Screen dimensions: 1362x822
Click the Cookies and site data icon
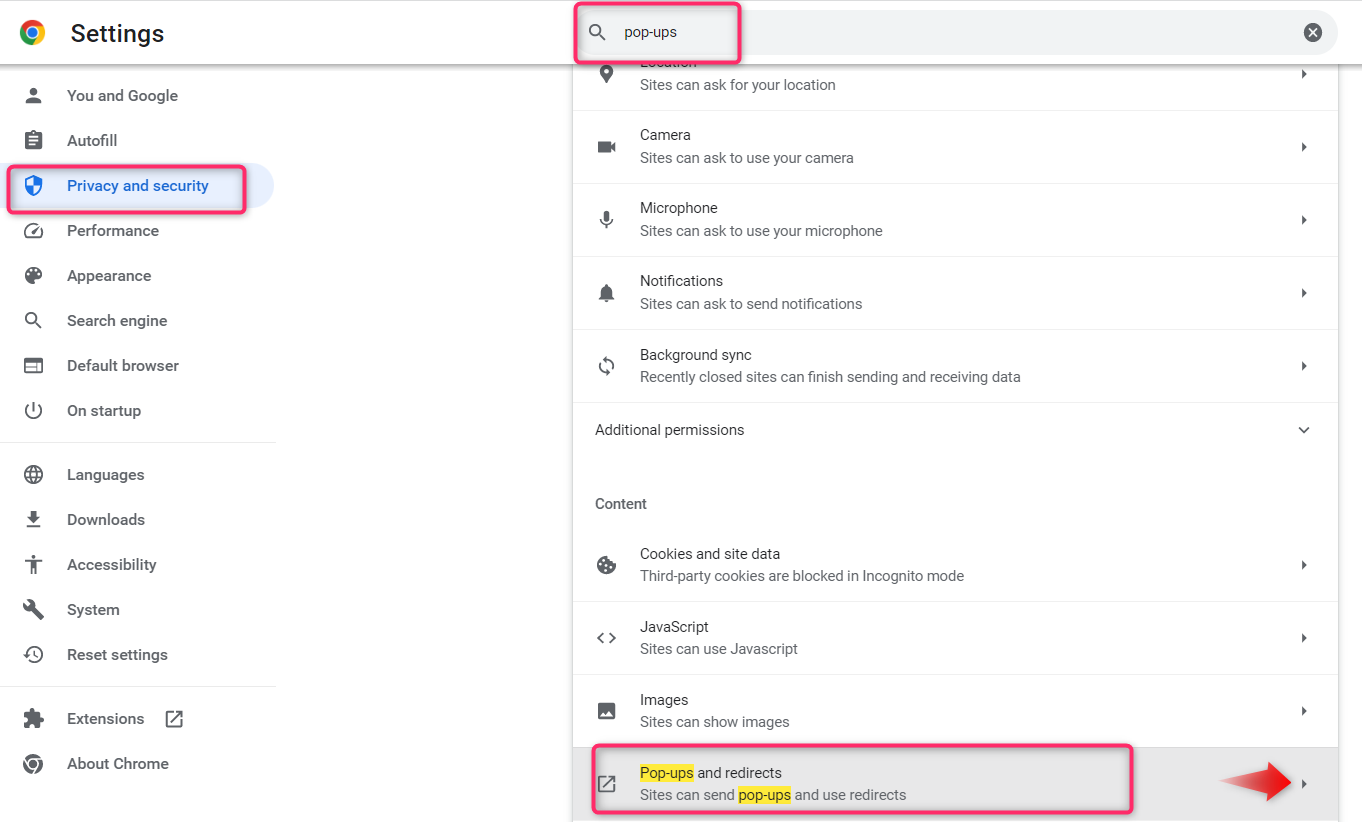point(606,565)
